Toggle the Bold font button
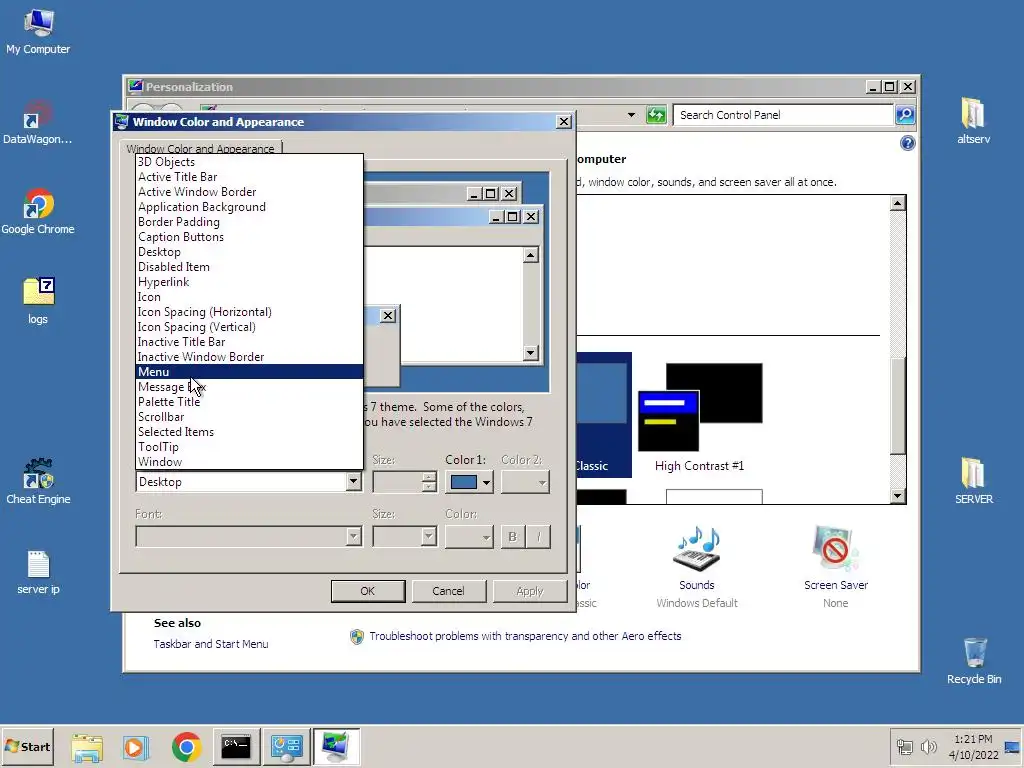The height and width of the screenshot is (768, 1024). click(x=513, y=537)
